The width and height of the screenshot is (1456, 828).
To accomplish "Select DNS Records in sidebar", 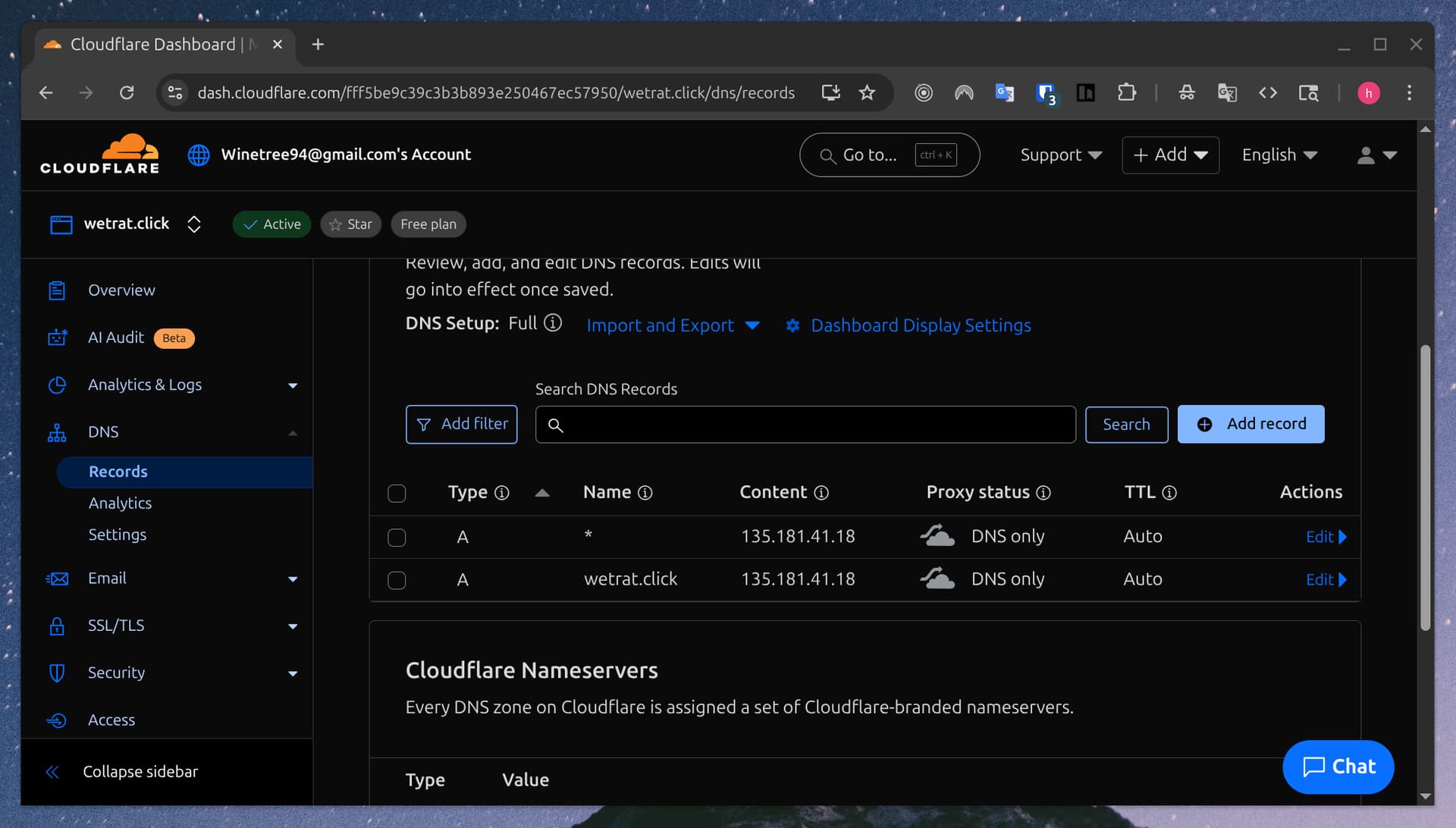I will (x=184, y=472).
